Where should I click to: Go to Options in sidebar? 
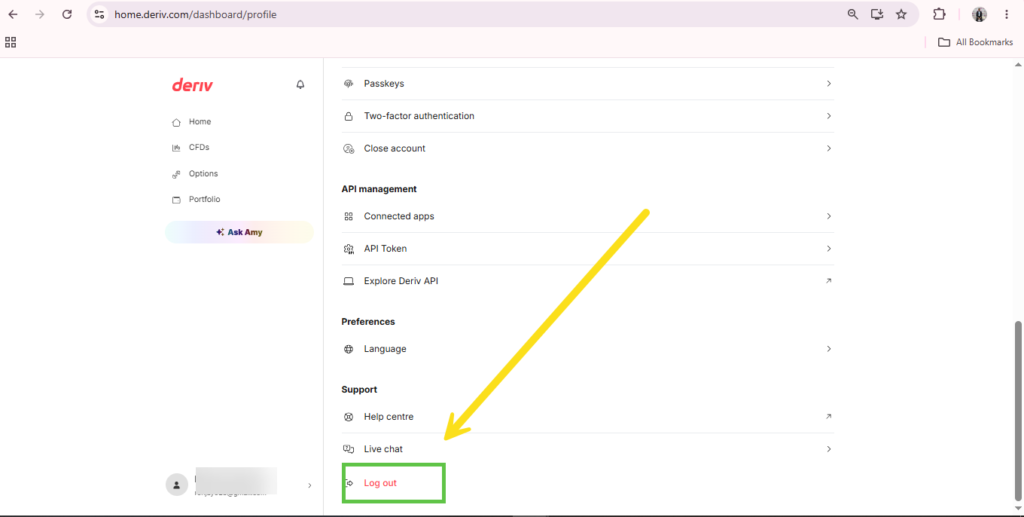[203, 174]
